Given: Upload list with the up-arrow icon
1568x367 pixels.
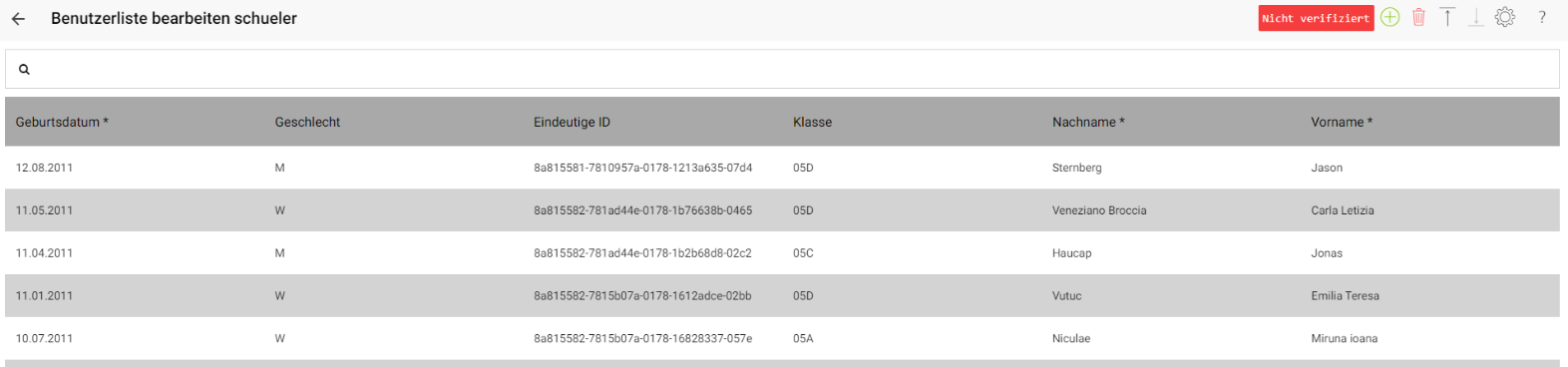Looking at the screenshot, I should [x=1447, y=17].
